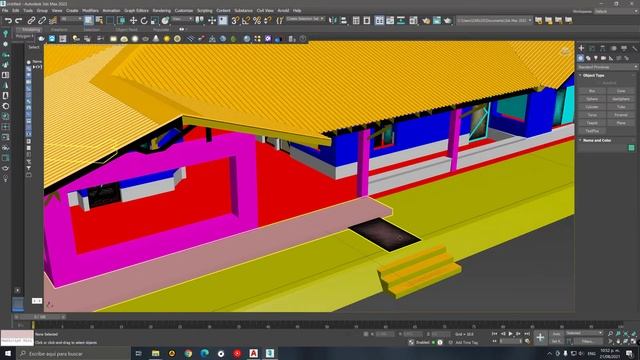Image resolution: width=640 pixels, height=360 pixels.
Task: Click the Zoom Extents All navigation icon
Action: pos(634,333)
